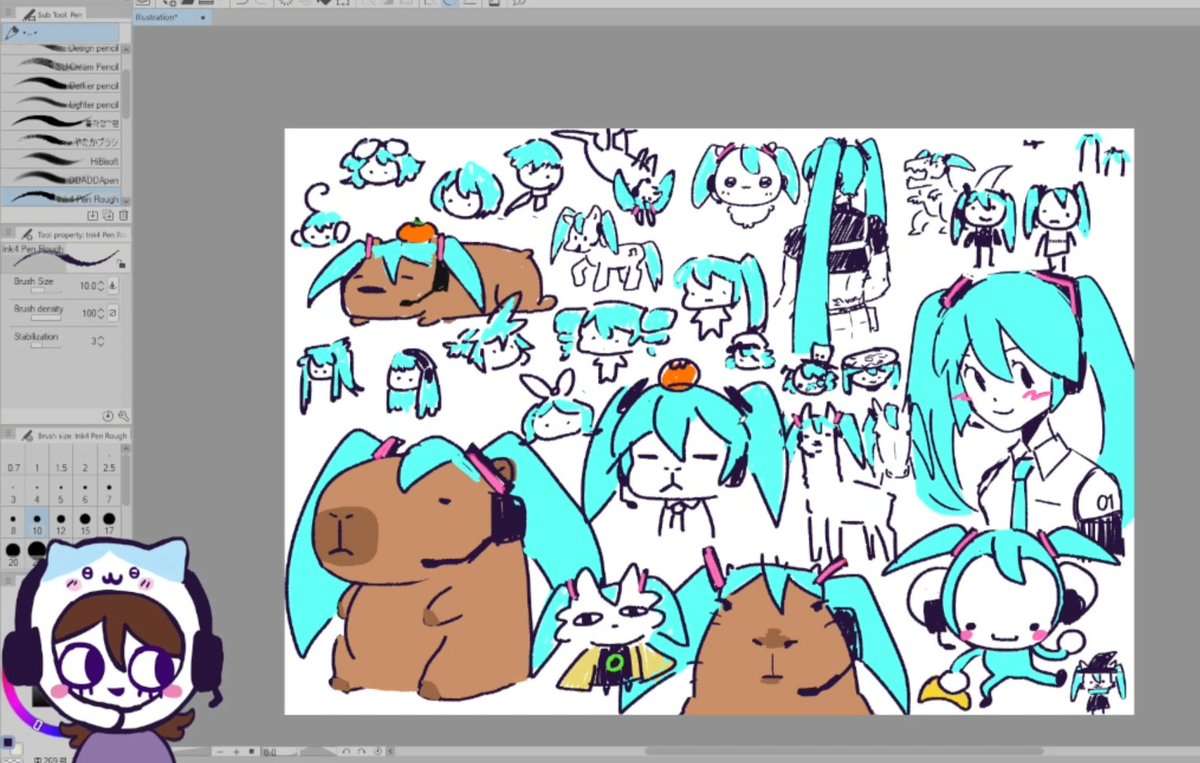The width and height of the screenshot is (1200, 763).
Task: Open advanced tool settings with wrench icon
Action: coord(124,416)
